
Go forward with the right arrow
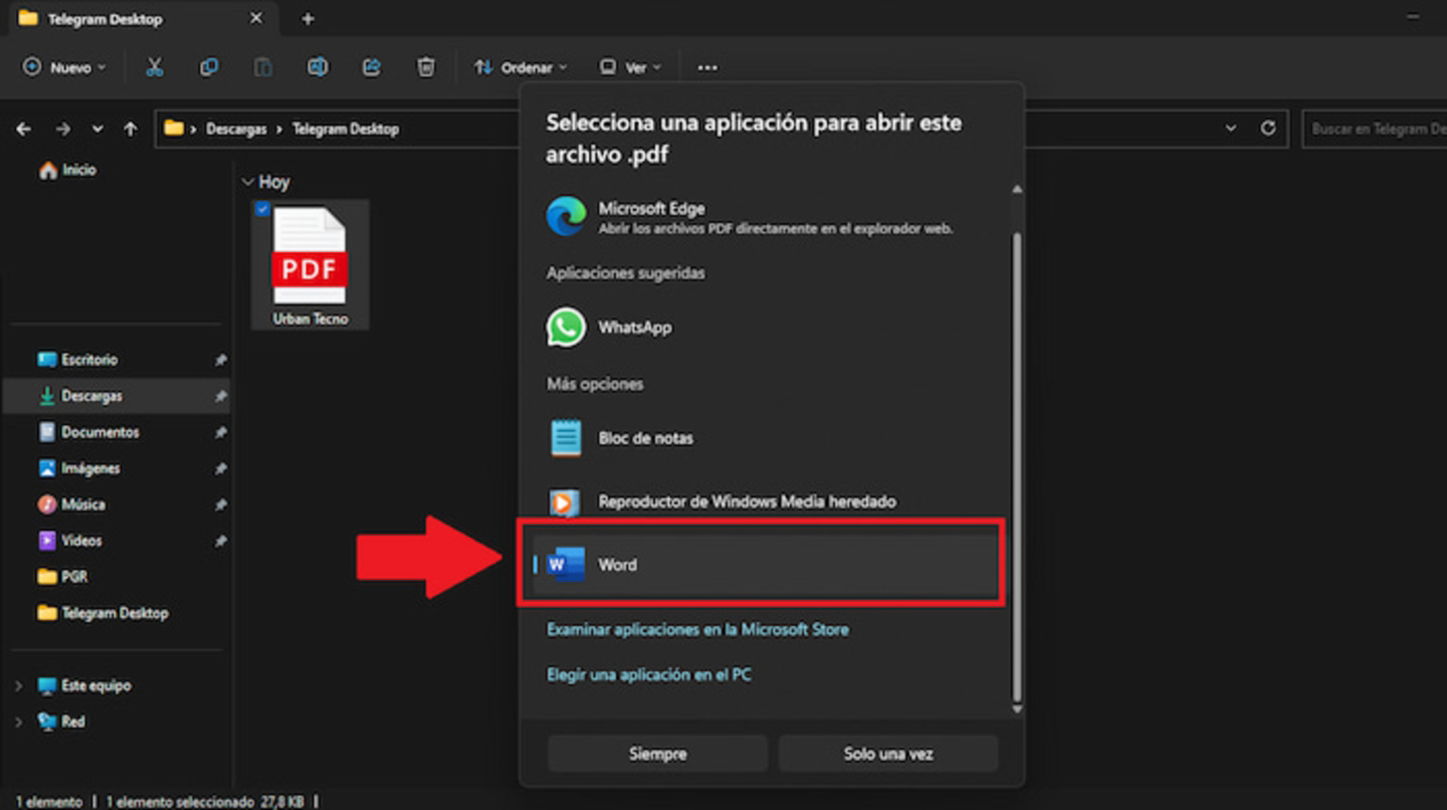62,129
